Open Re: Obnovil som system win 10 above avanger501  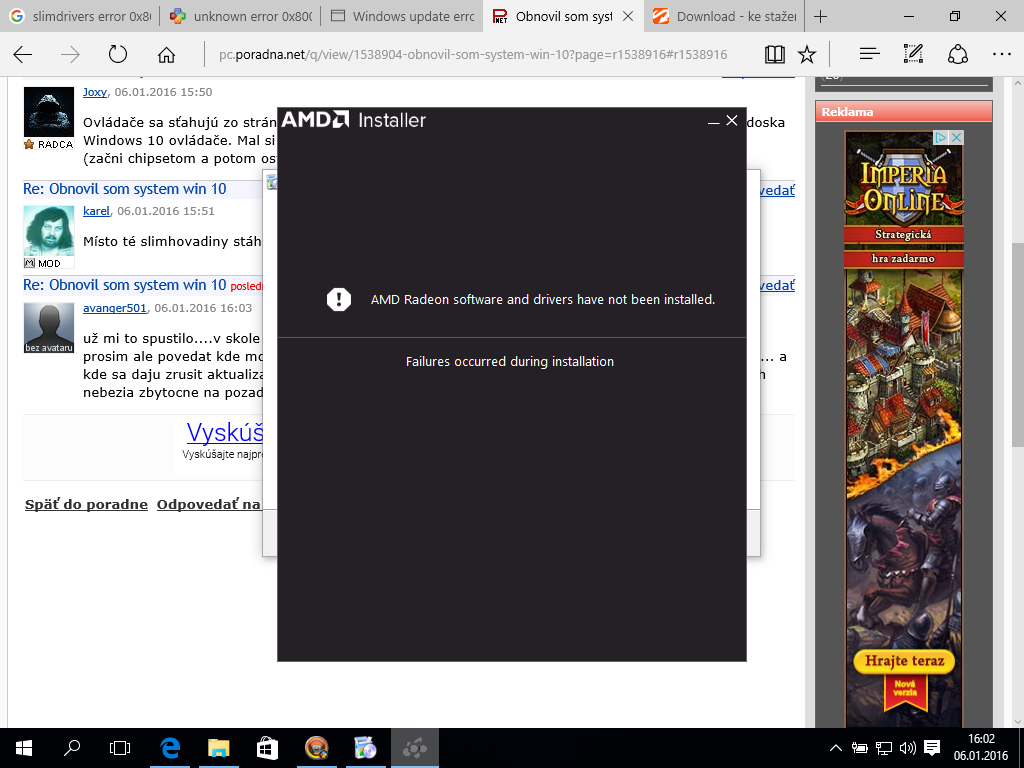coord(125,285)
